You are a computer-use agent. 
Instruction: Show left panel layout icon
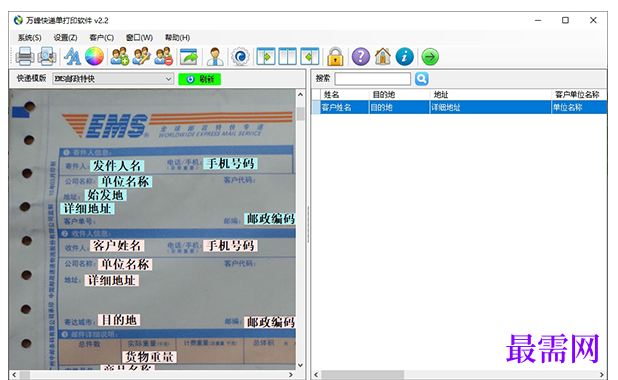point(266,56)
